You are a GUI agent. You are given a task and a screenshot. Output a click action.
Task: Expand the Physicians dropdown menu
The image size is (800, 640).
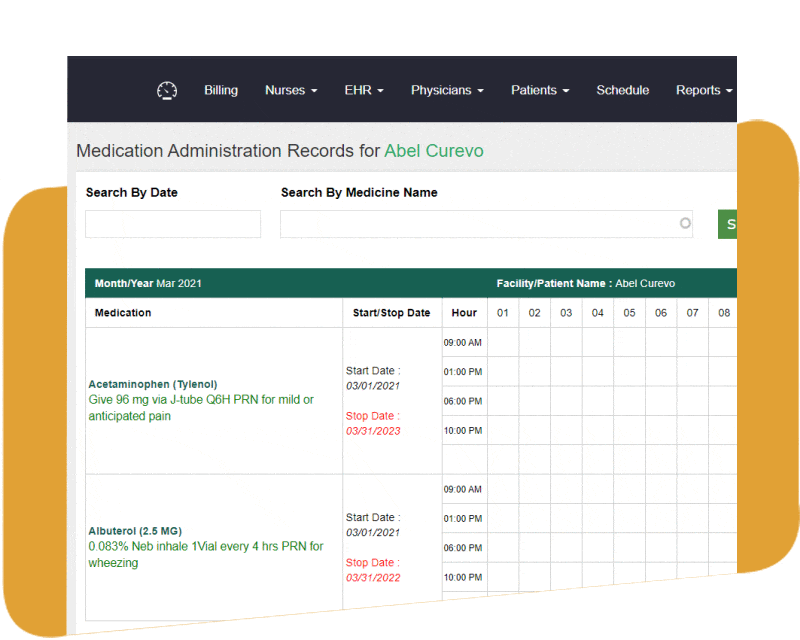click(x=446, y=90)
